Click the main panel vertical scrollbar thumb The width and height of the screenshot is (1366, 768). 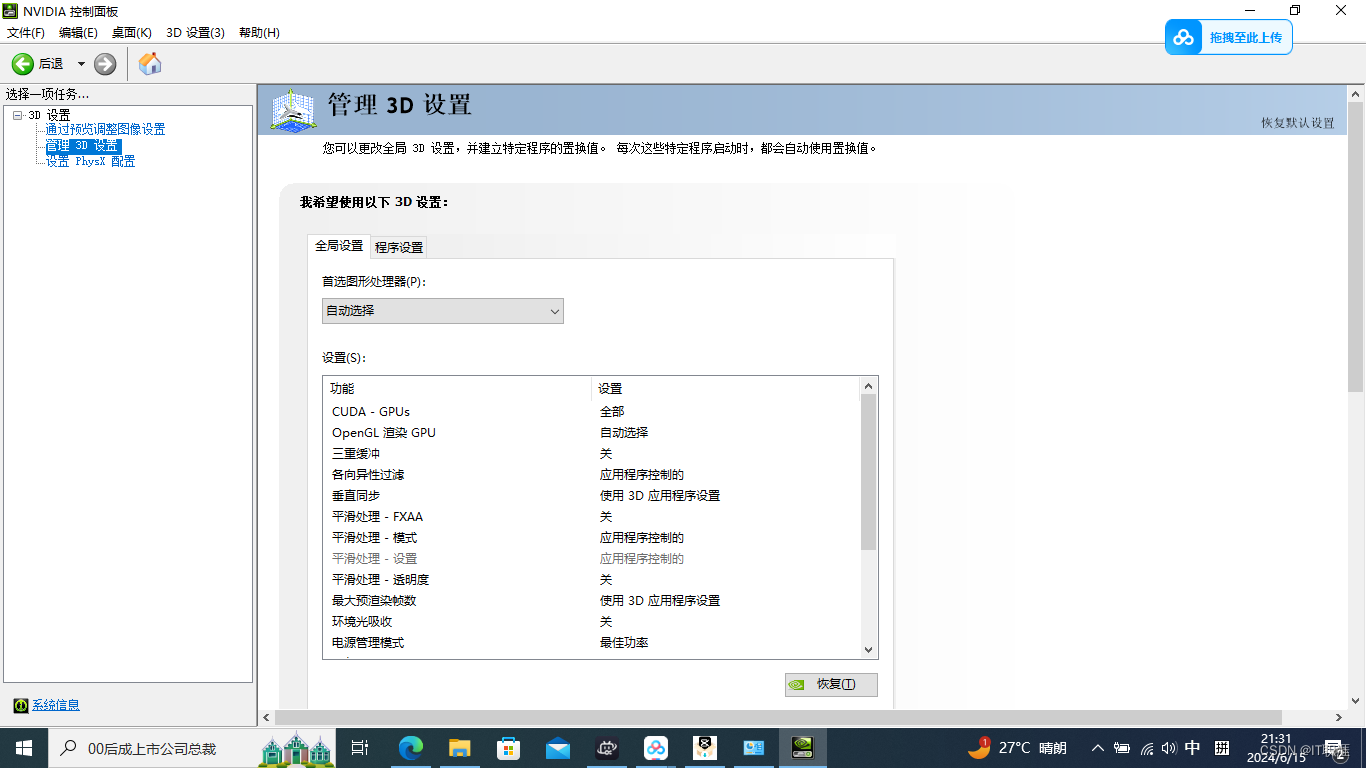[x=1356, y=246]
